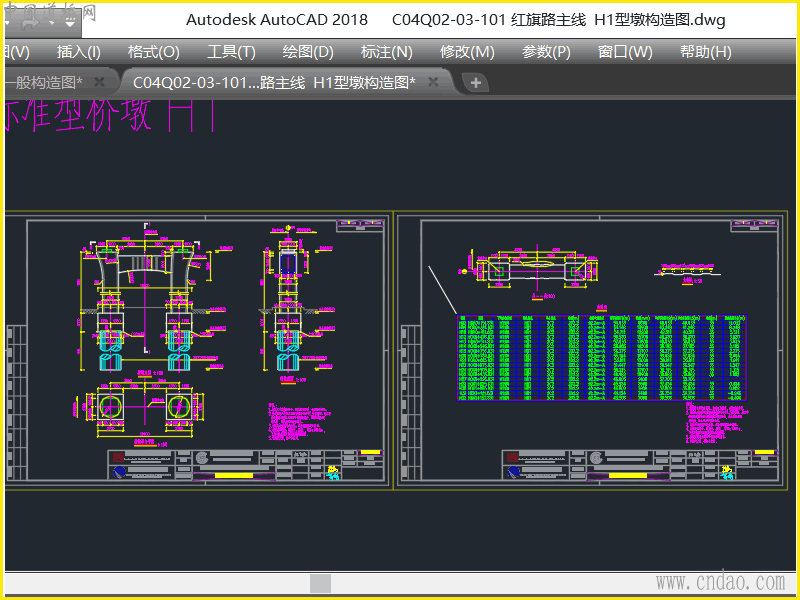The height and width of the screenshot is (600, 800).
Task: Open the 绘图(D) draw menu
Action: click(x=308, y=52)
